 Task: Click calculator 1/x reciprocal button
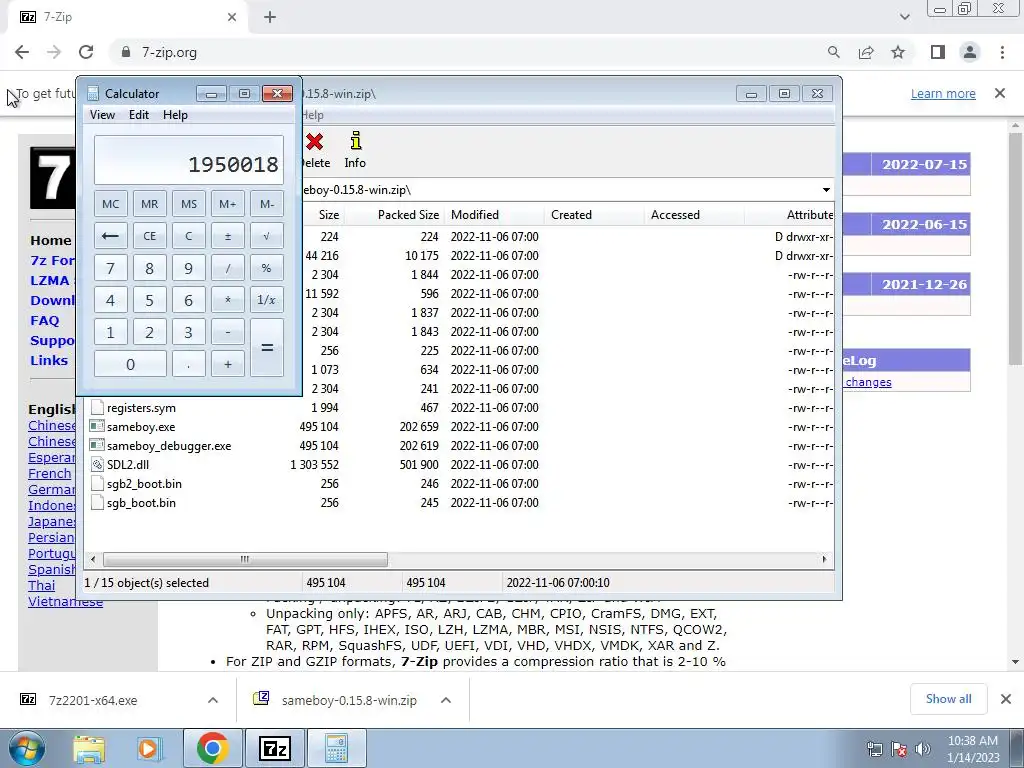266,300
